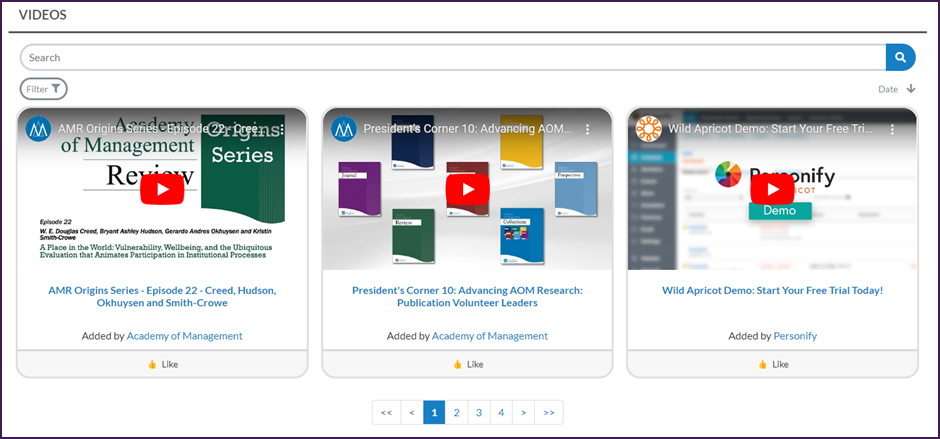This screenshot has width=940, height=439.
Task: Click the YouTube title text on Wild Apricot video
Action: click(771, 129)
